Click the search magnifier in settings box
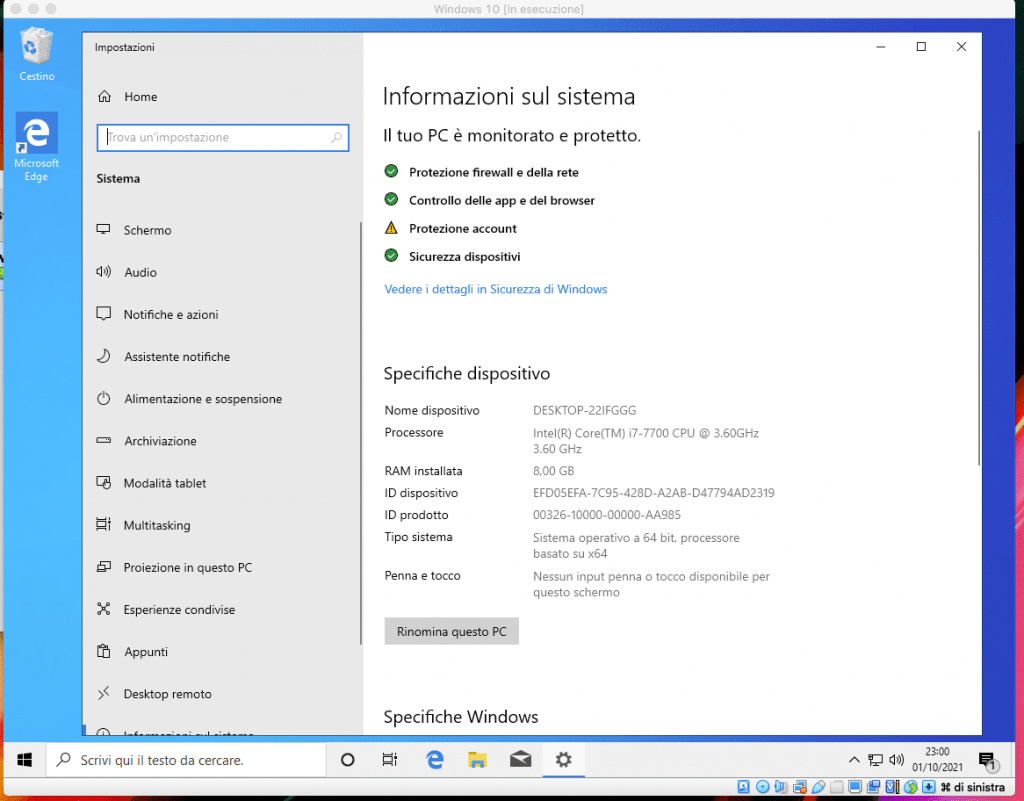Image resolution: width=1024 pixels, height=801 pixels. pyautogui.click(x=336, y=138)
